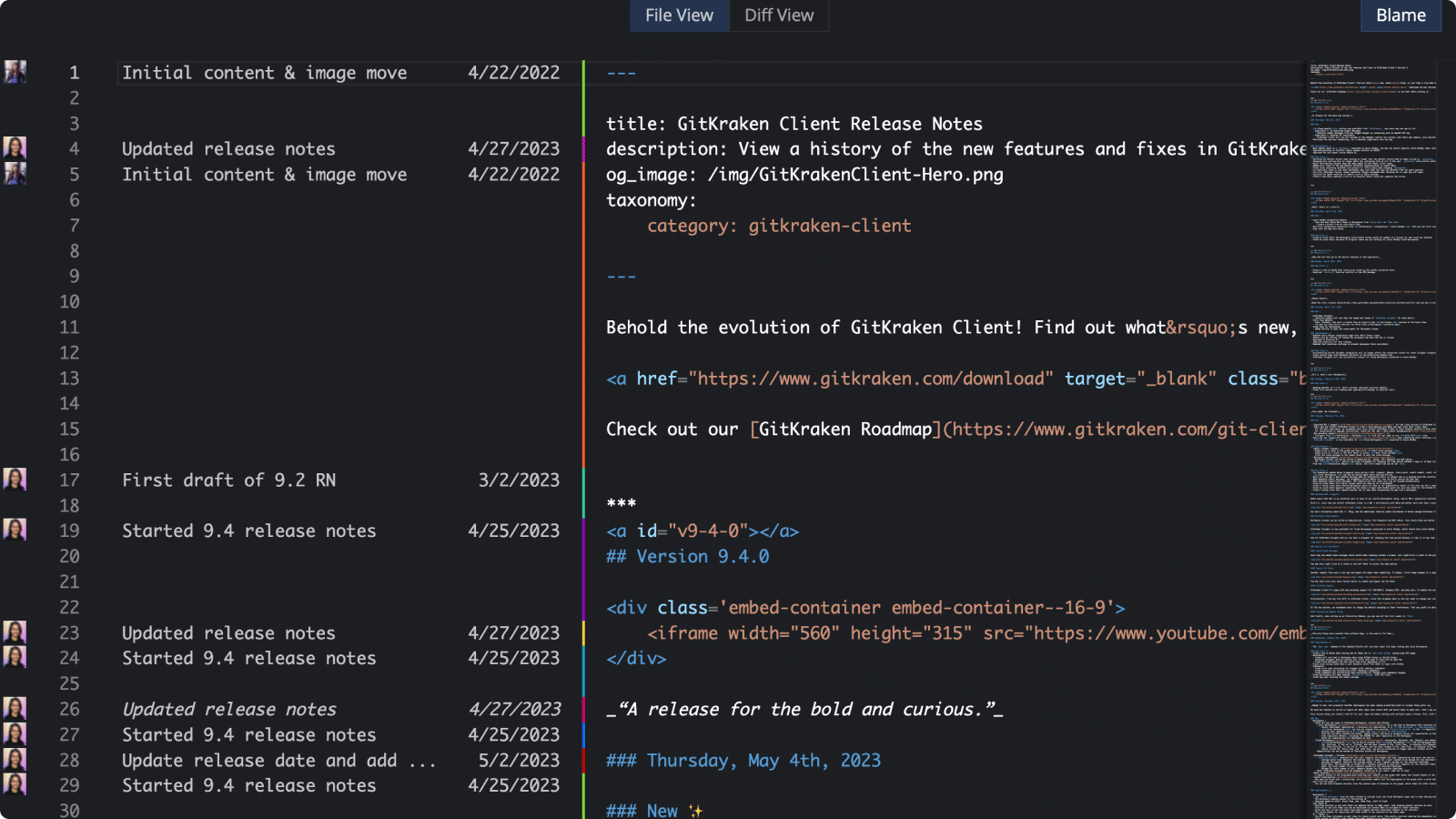The width and height of the screenshot is (1456, 819).
Task: Switch to the File View tab
Action: tap(679, 15)
